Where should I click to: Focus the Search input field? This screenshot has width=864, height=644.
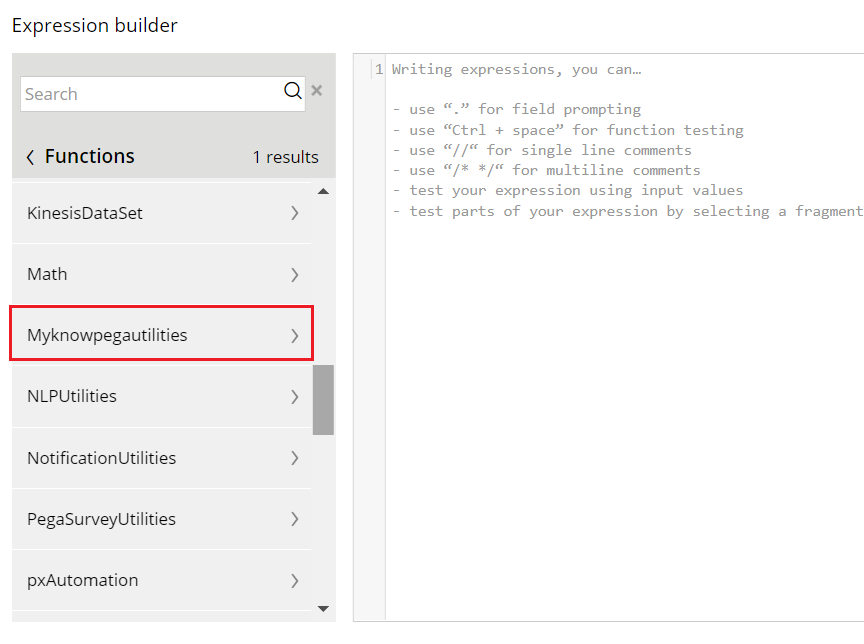[x=152, y=94]
